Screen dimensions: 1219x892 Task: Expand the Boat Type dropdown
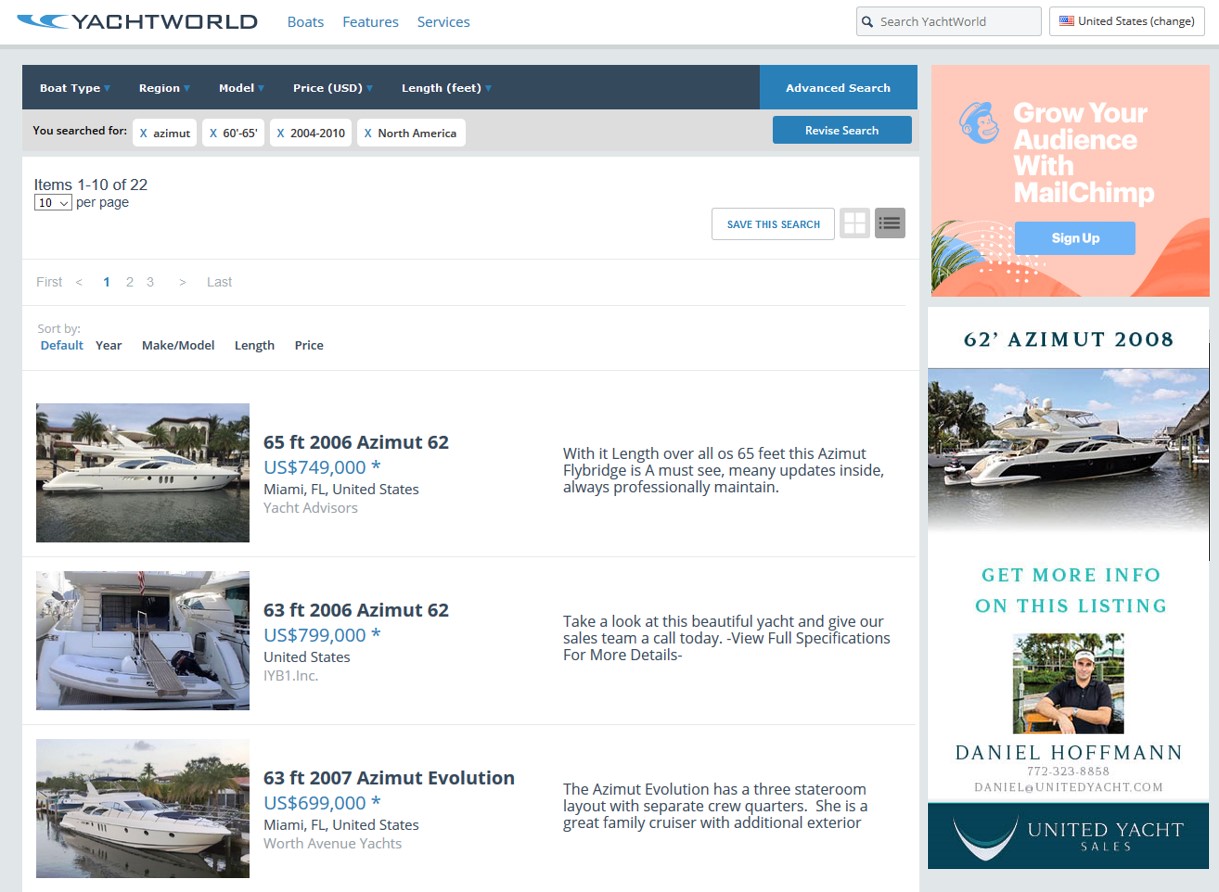pos(75,88)
